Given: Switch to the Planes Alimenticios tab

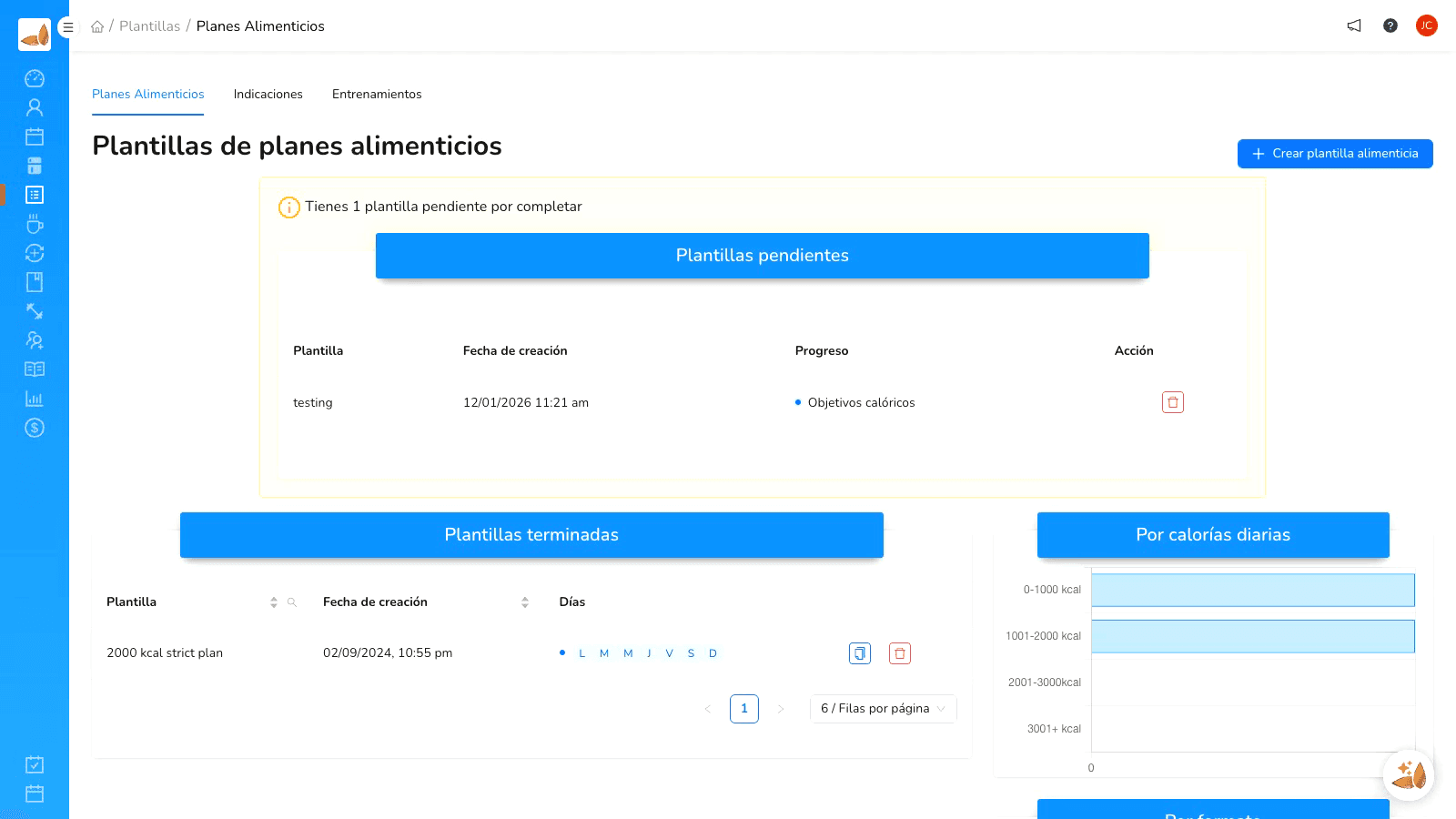Looking at the screenshot, I should pyautogui.click(x=148, y=95).
